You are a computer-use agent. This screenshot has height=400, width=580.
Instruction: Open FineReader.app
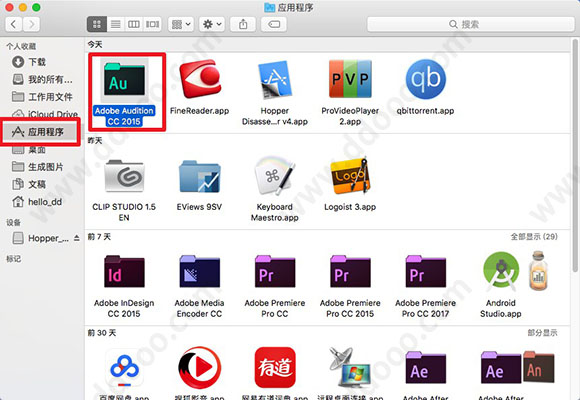point(200,79)
